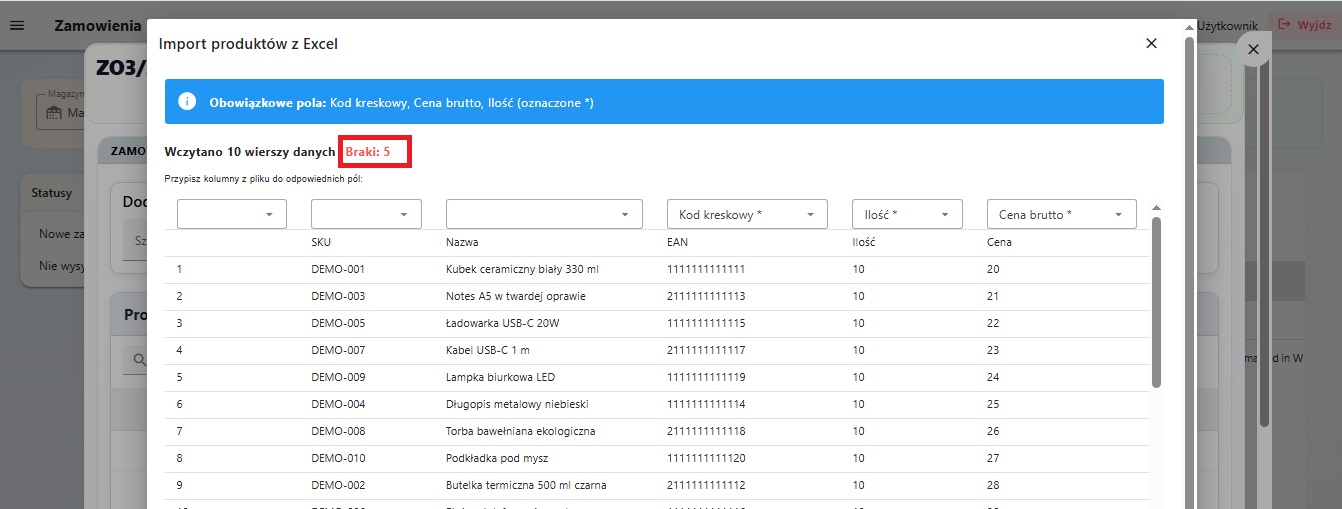Click the EAN value 2111111111117
The height and width of the screenshot is (509, 1342).
706,350
